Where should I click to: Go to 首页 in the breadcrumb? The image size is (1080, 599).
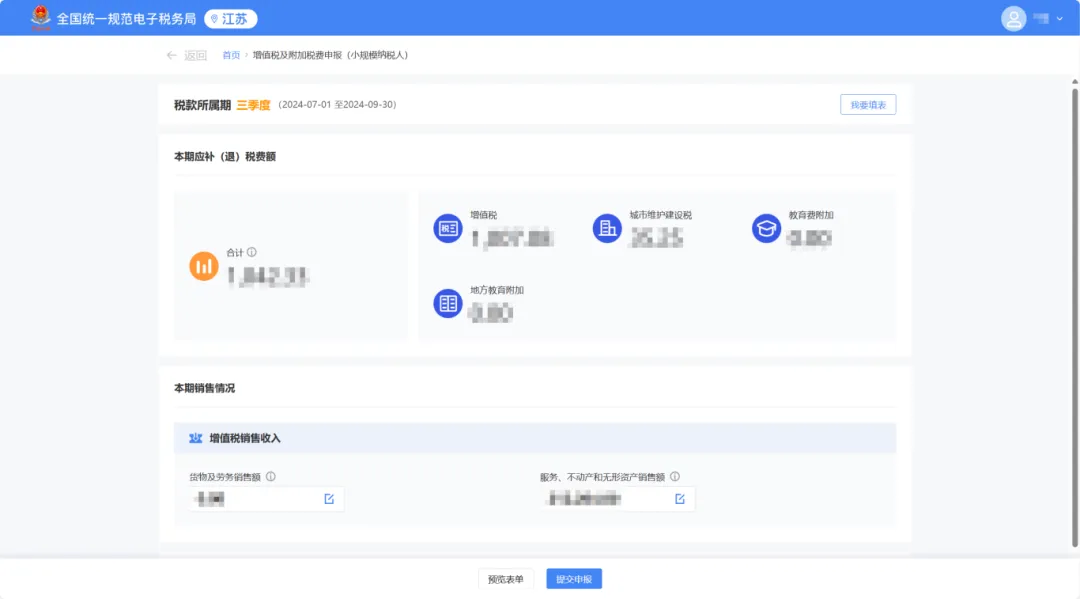231,55
